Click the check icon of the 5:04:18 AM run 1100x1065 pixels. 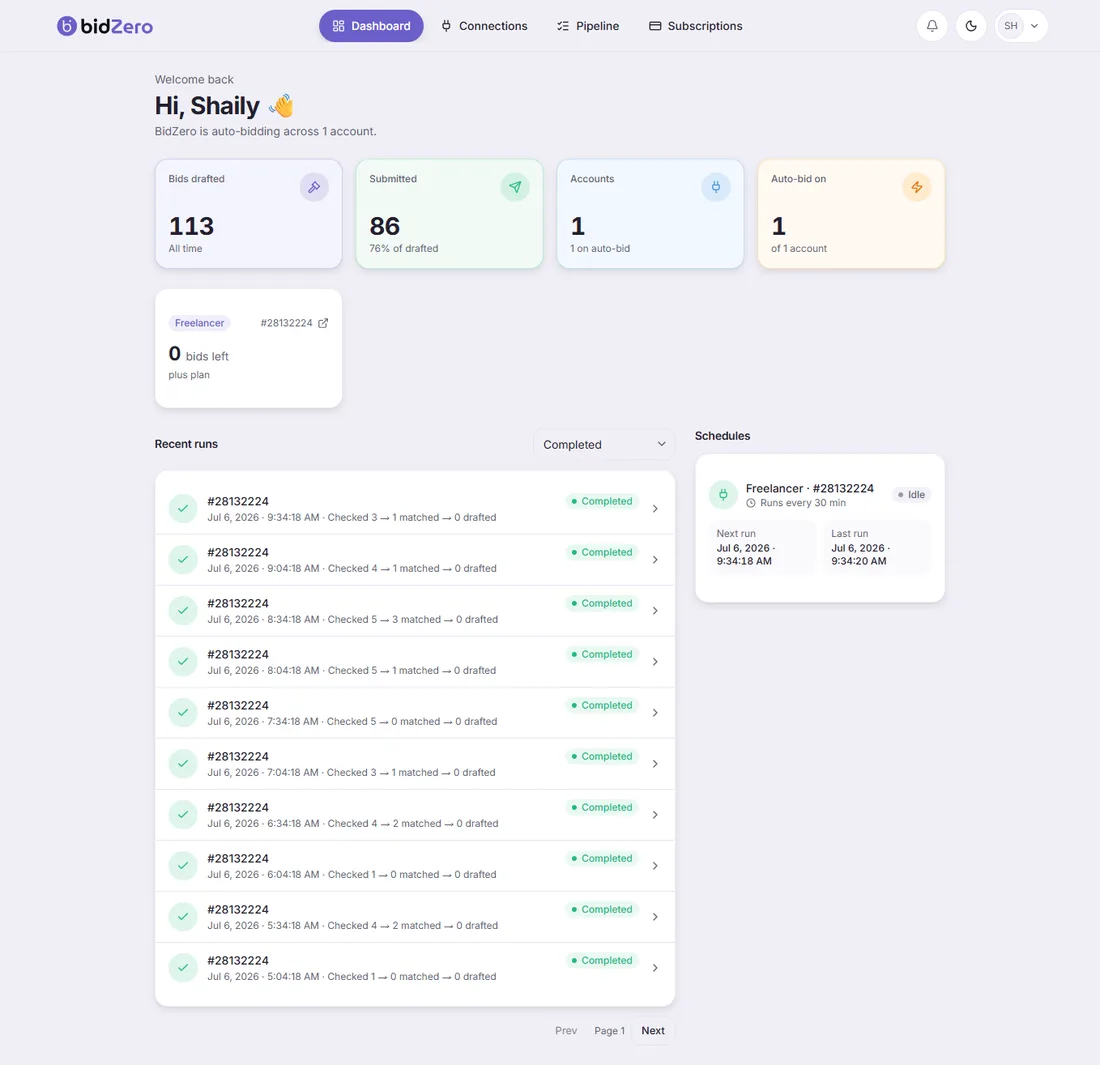[182, 967]
